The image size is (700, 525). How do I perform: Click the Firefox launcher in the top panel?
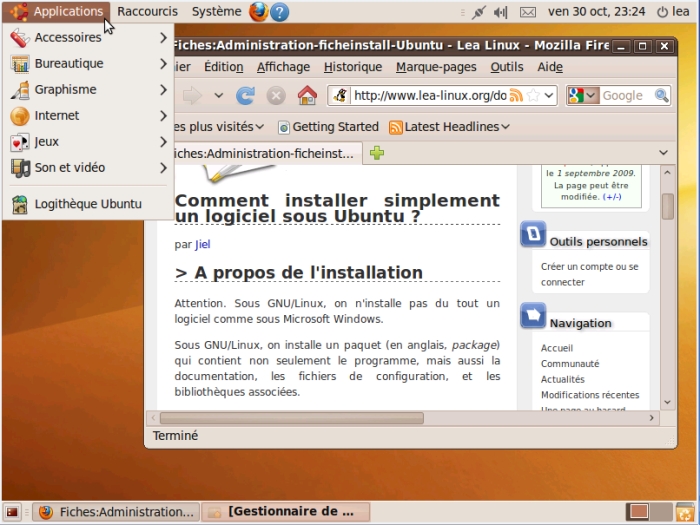[x=258, y=12]
